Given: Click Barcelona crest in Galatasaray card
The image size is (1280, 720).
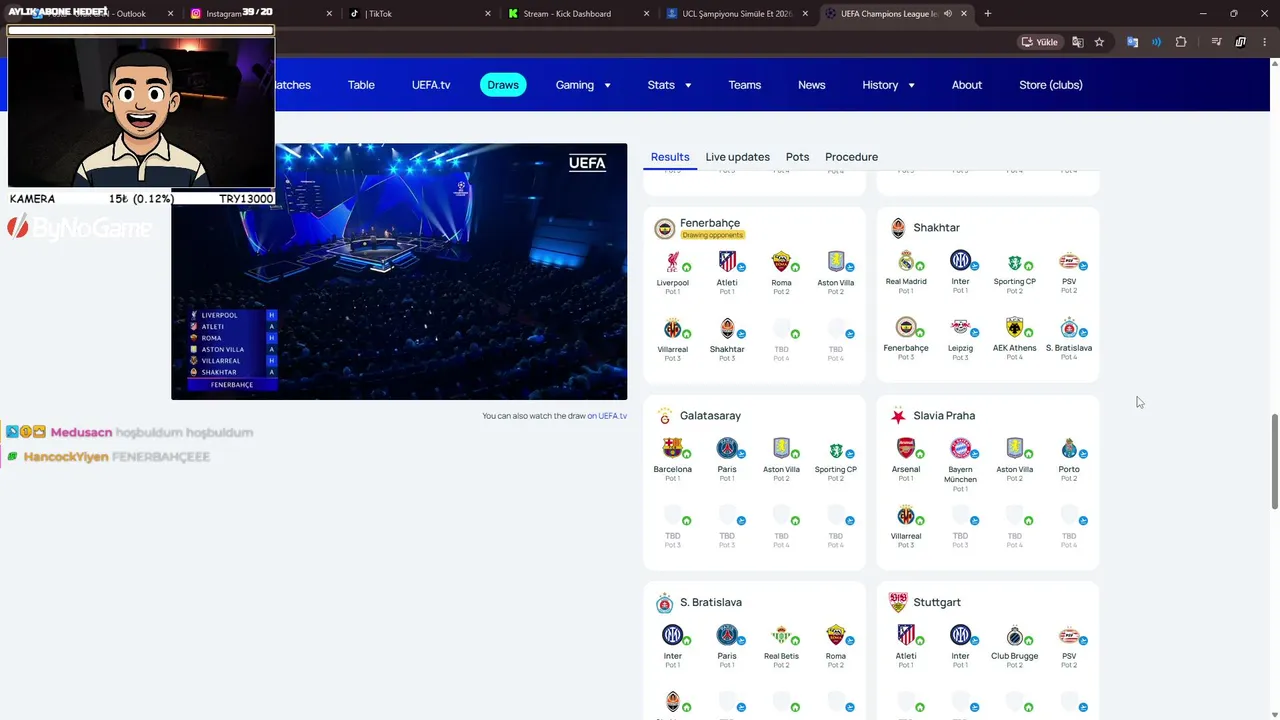Looking at the screenshot, I should tap(673, 449).
